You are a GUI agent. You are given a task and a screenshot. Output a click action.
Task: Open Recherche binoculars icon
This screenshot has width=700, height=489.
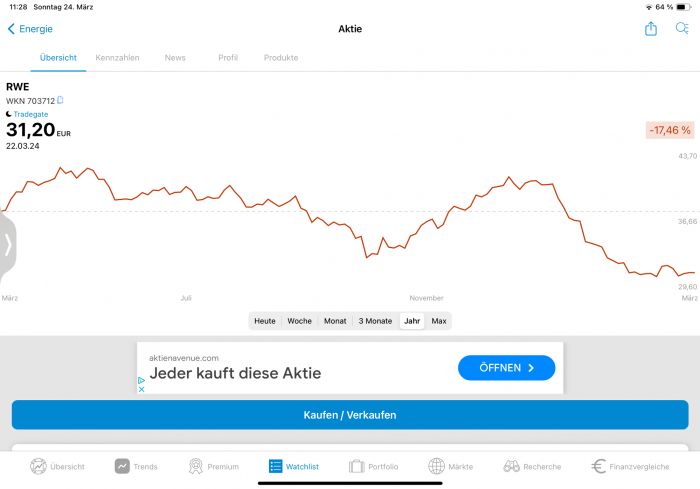pyautogui.click(x=511, y=466)
